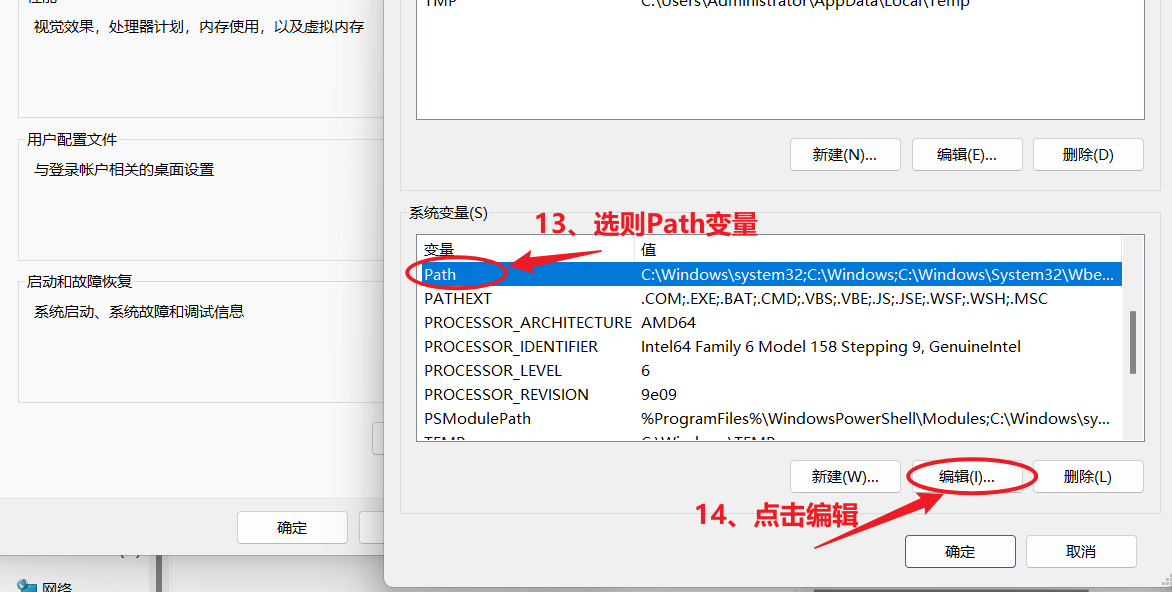Click system variables New(W) button
Screen dimensions: 1172x592
(845, 477)
